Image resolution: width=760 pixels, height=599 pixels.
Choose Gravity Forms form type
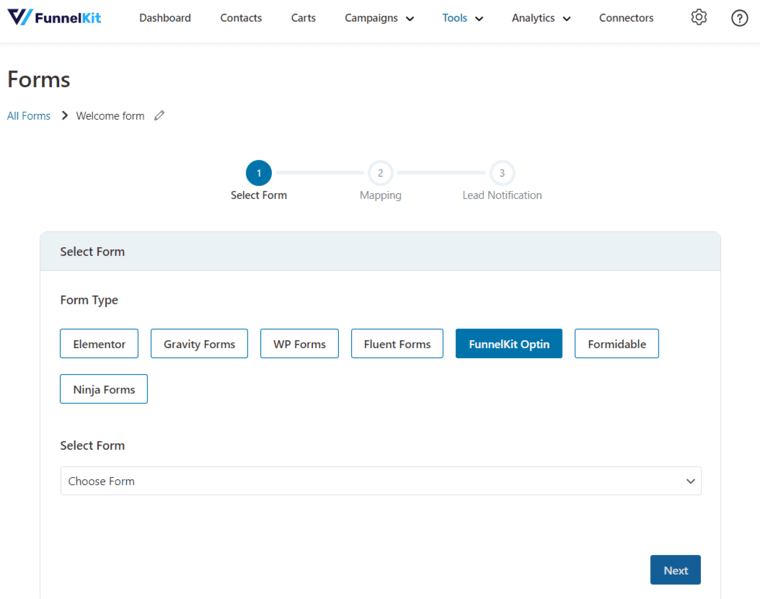pos(199,344)
